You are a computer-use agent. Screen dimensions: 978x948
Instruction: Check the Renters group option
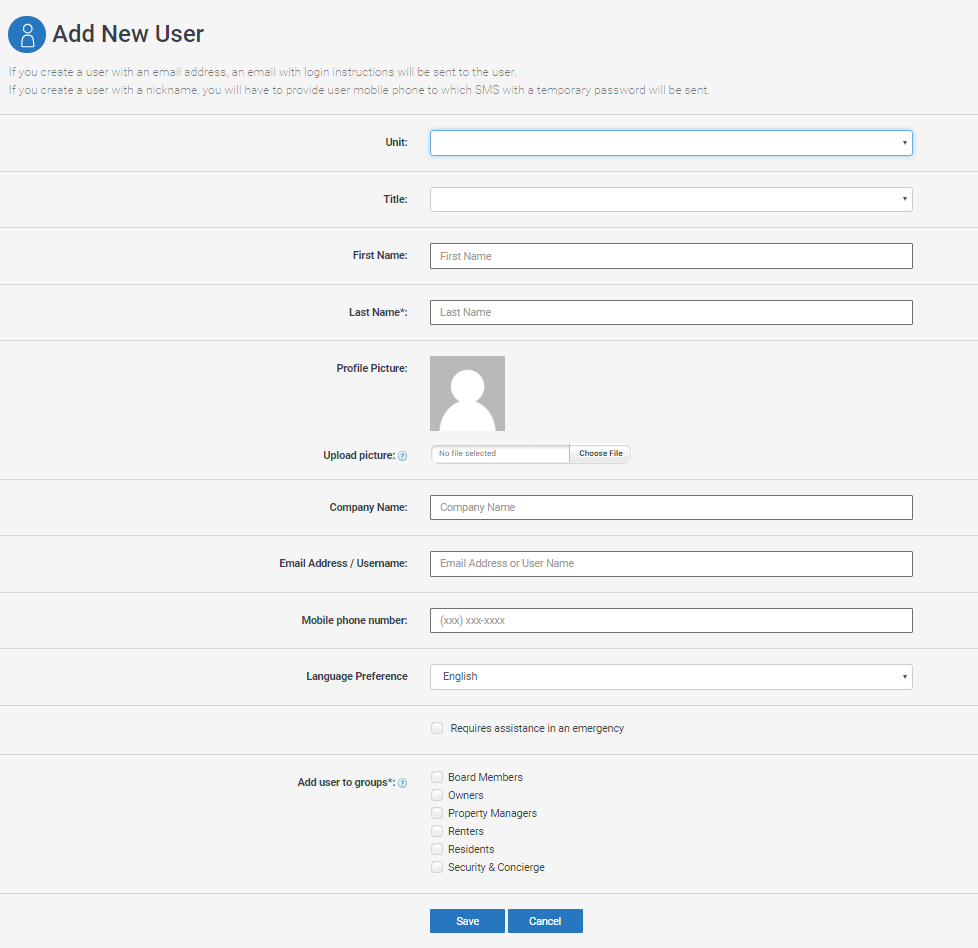[437, 831]
